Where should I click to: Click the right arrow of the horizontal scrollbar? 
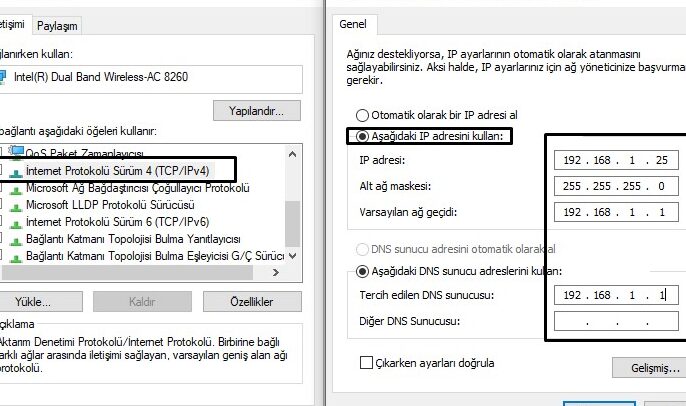276,273
